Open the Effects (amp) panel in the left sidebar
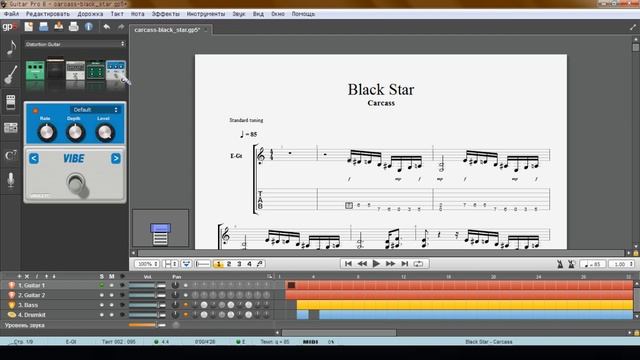Image resolution: width=640 pixels, height=360 pixels. 11,102
